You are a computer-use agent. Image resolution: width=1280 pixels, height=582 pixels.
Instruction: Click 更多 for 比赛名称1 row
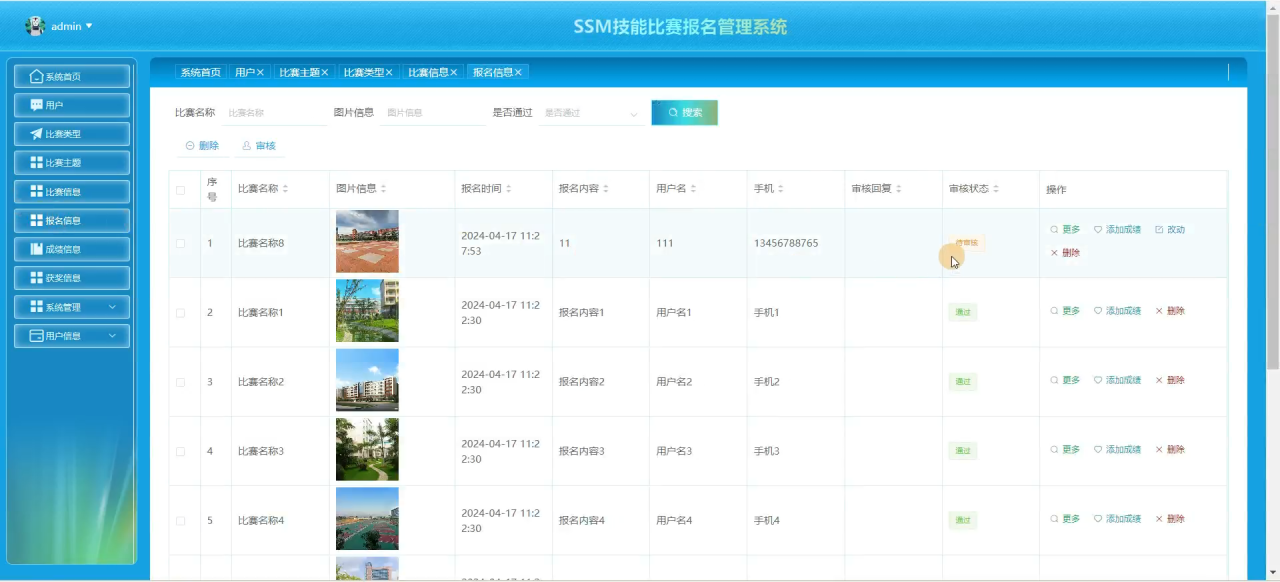coord(1065,311)
